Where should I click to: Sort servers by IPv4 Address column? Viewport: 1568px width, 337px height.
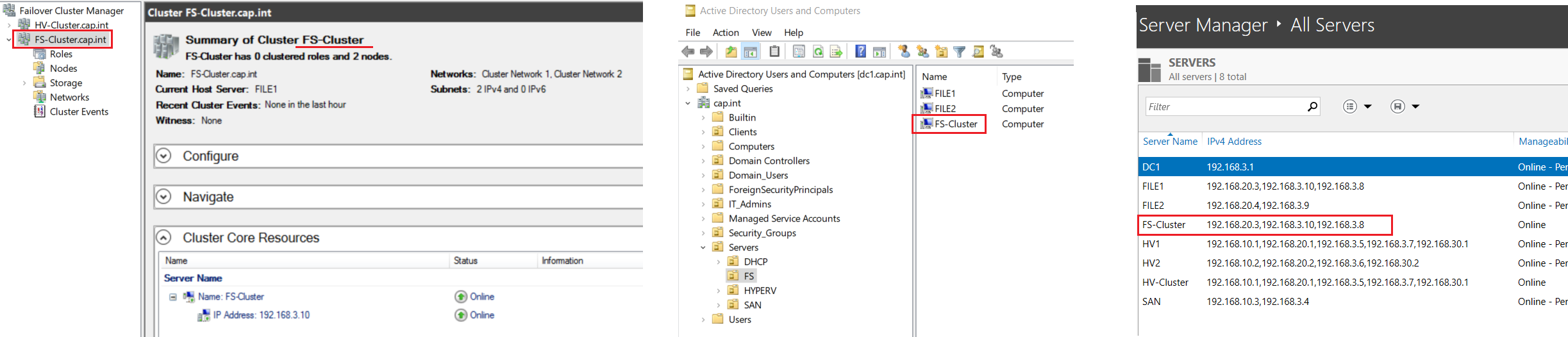click(x=1234, y=142)
